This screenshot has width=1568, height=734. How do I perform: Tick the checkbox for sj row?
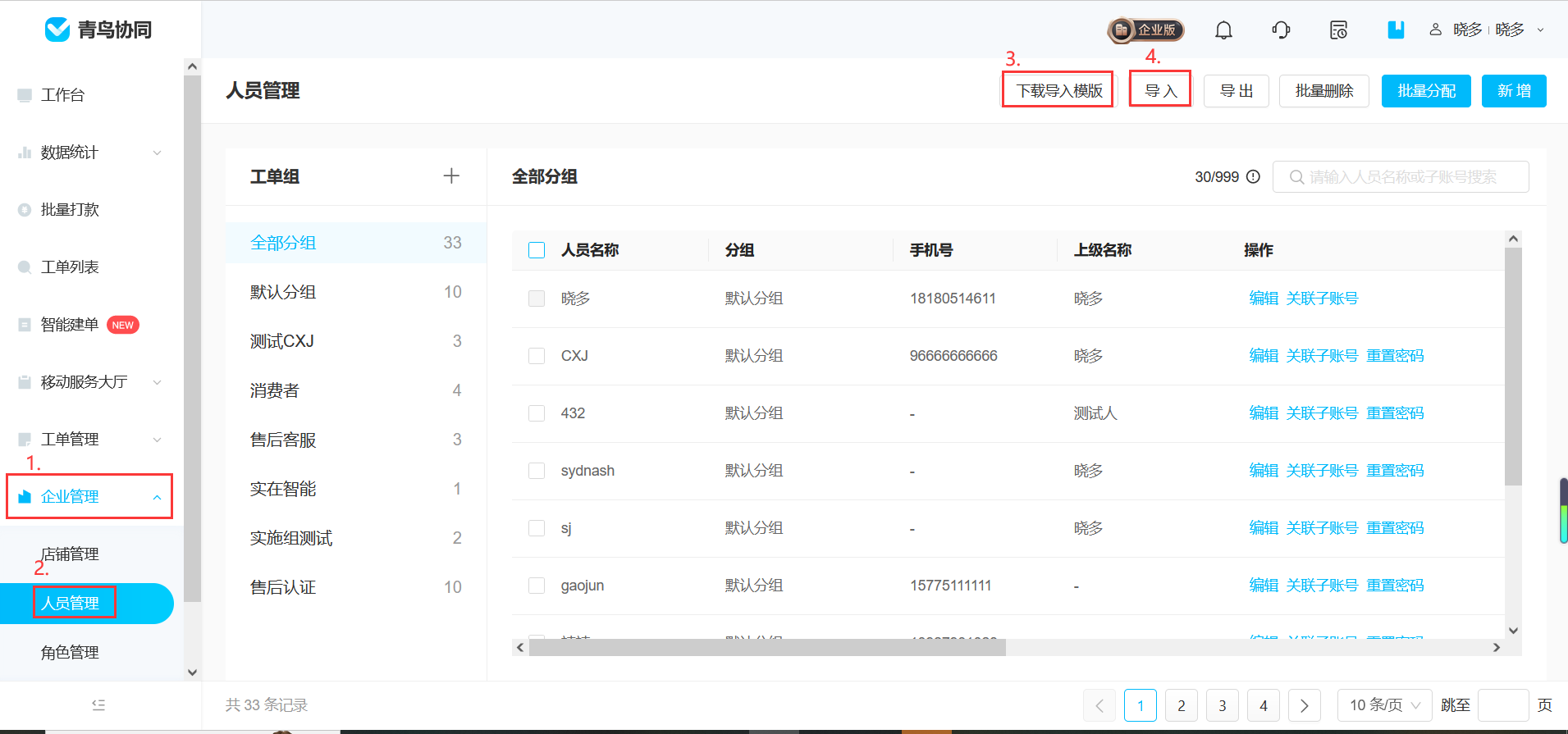[x=537, y=528]
